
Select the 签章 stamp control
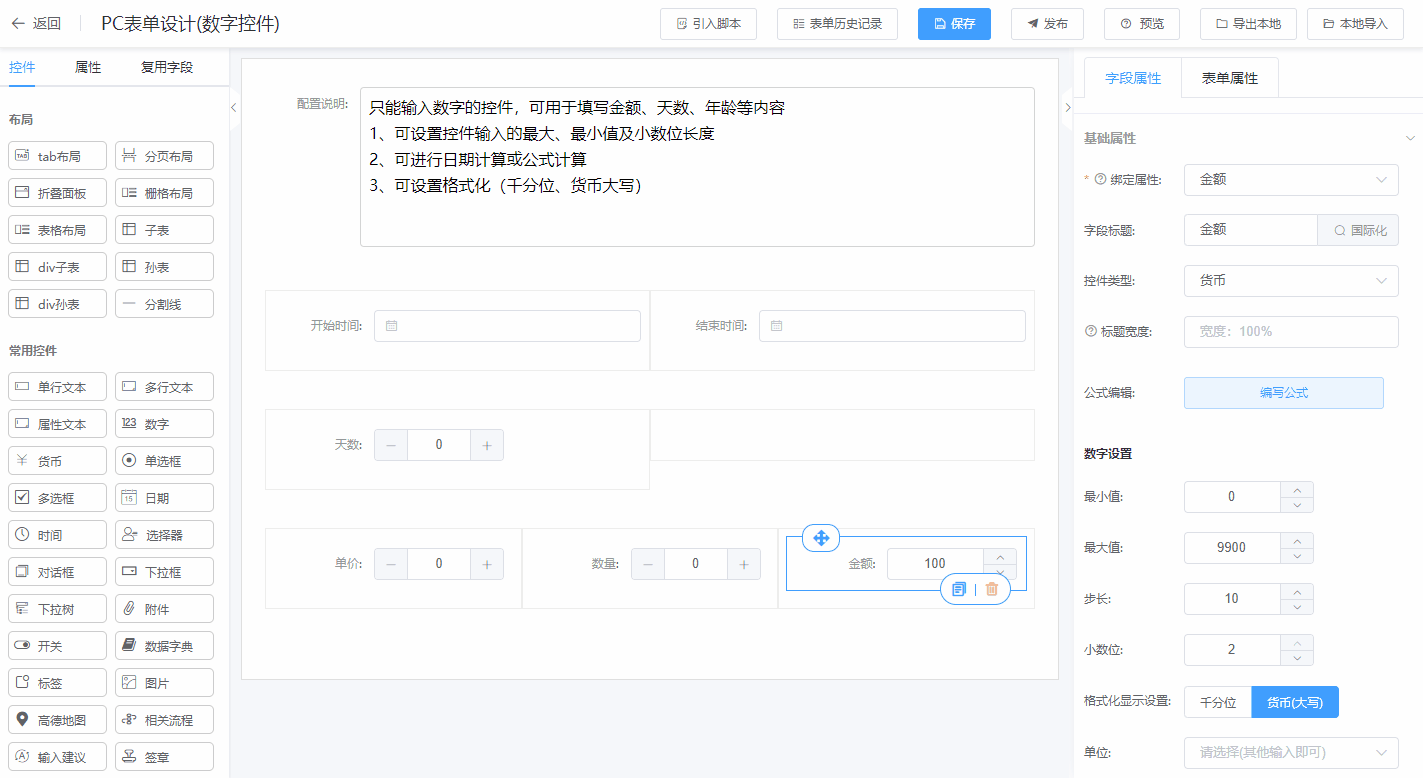pyautogui.click(x=164, y=757)
